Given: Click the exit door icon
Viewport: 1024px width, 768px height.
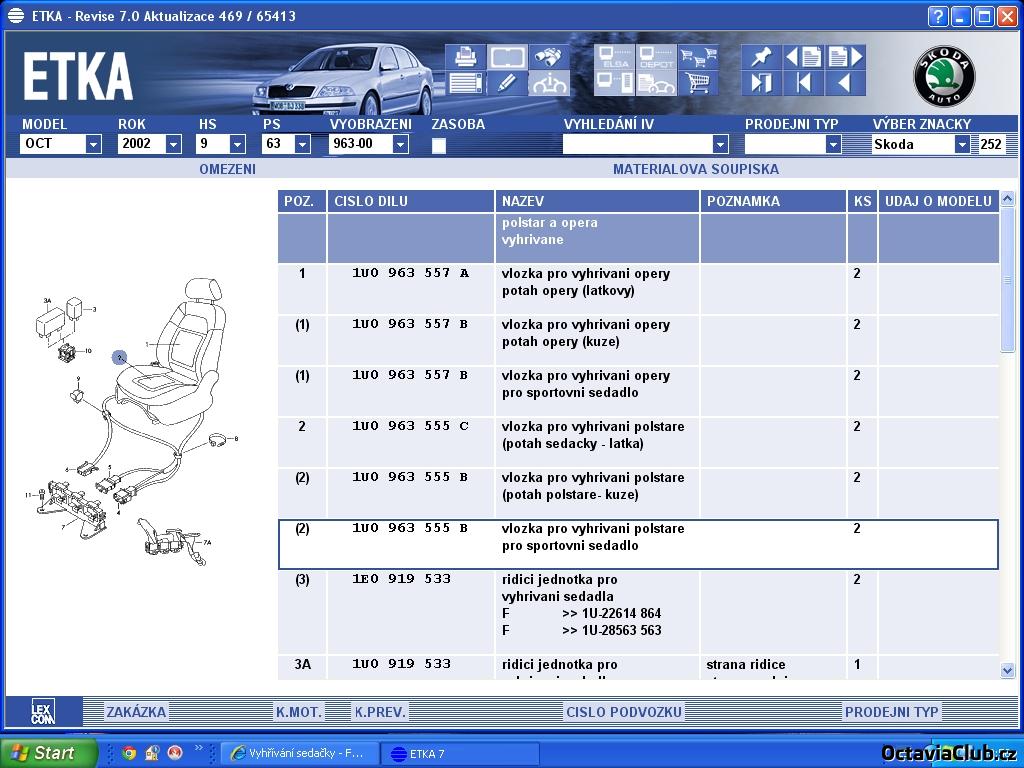Looking at the screenshot, I should pos(761,83).
